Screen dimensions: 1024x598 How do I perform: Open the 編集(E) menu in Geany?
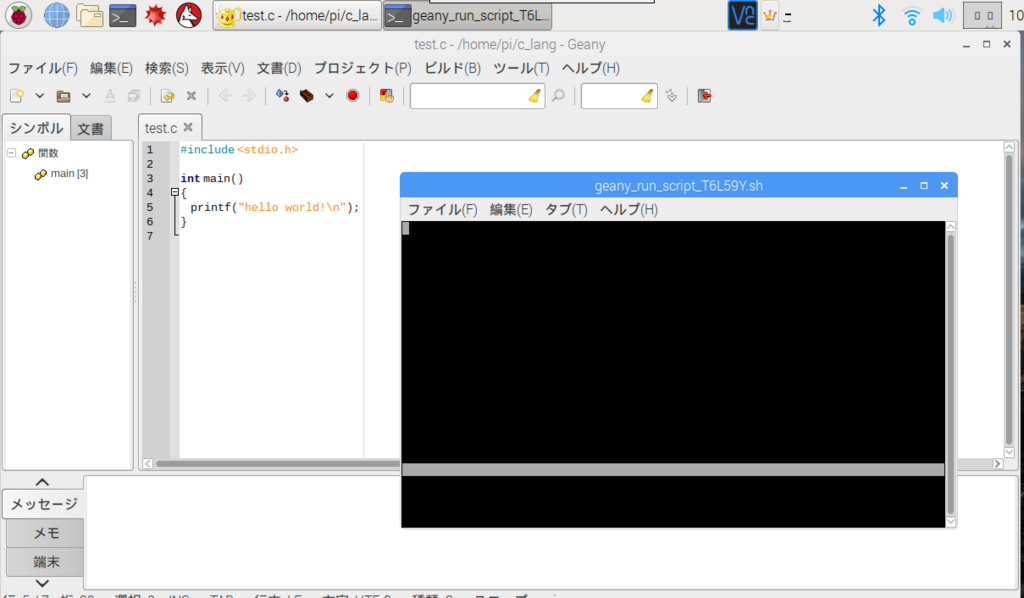point(111,69)
